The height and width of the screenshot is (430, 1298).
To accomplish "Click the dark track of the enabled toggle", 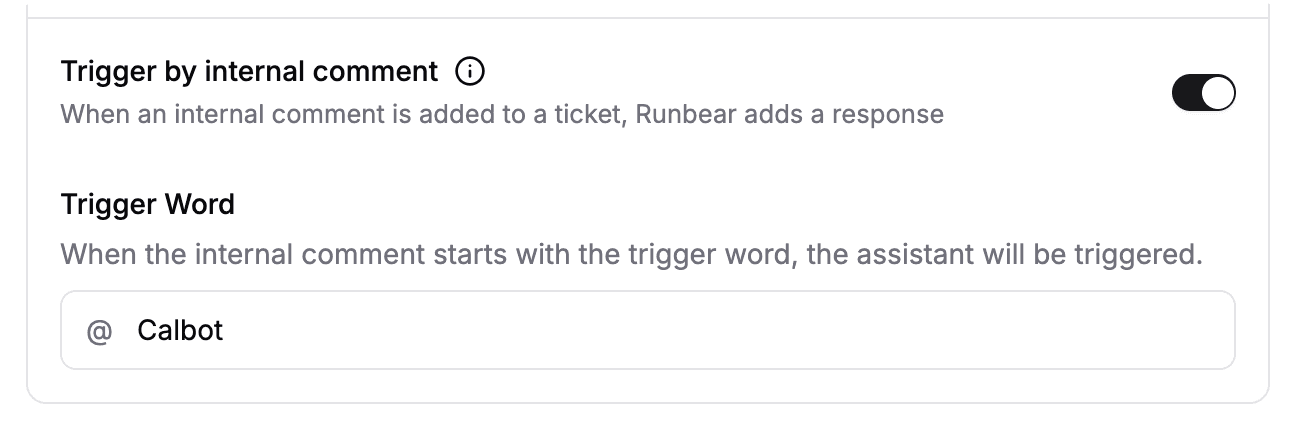I will coord(1187,93).
